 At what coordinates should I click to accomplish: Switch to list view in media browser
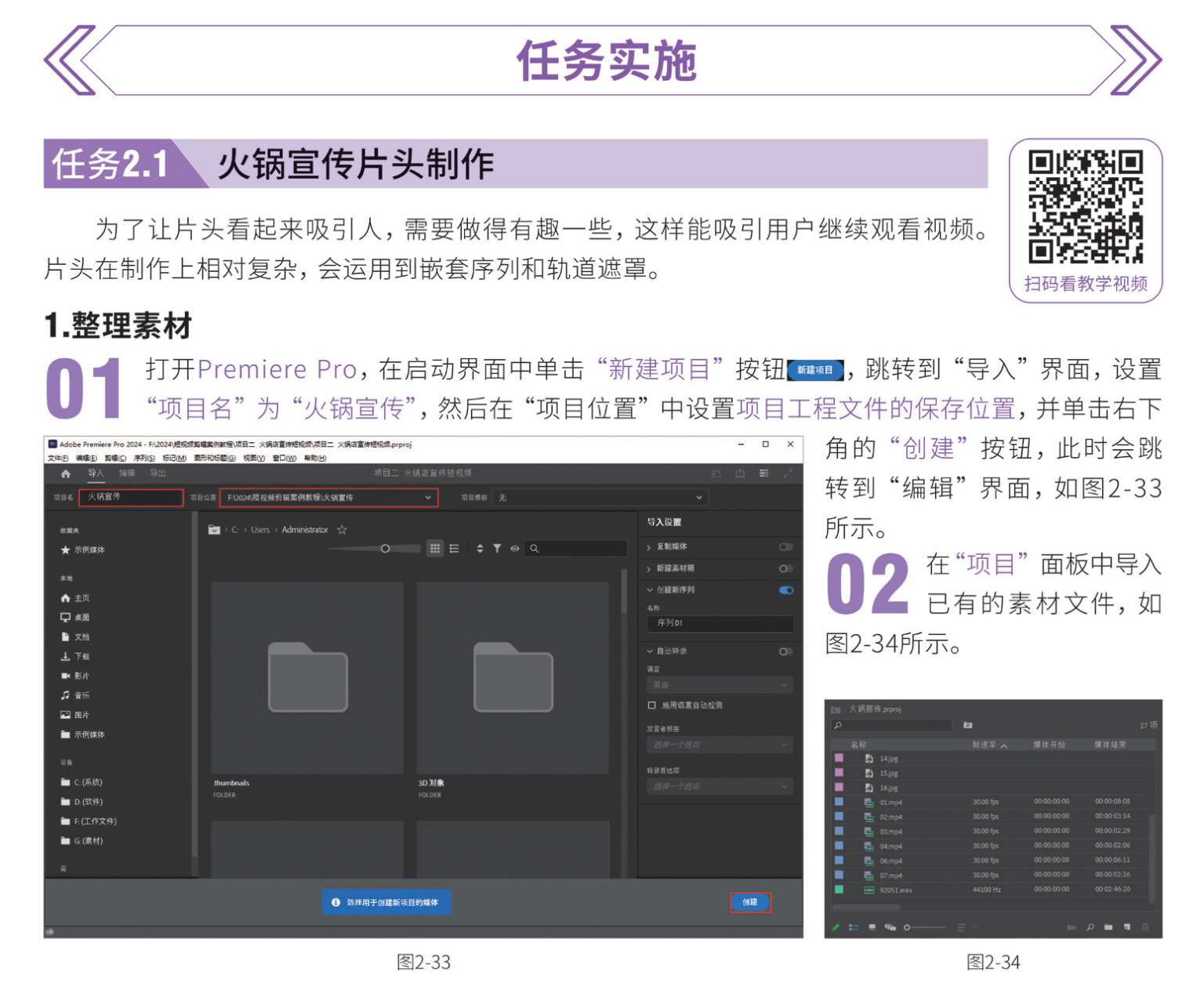(454, 549)
